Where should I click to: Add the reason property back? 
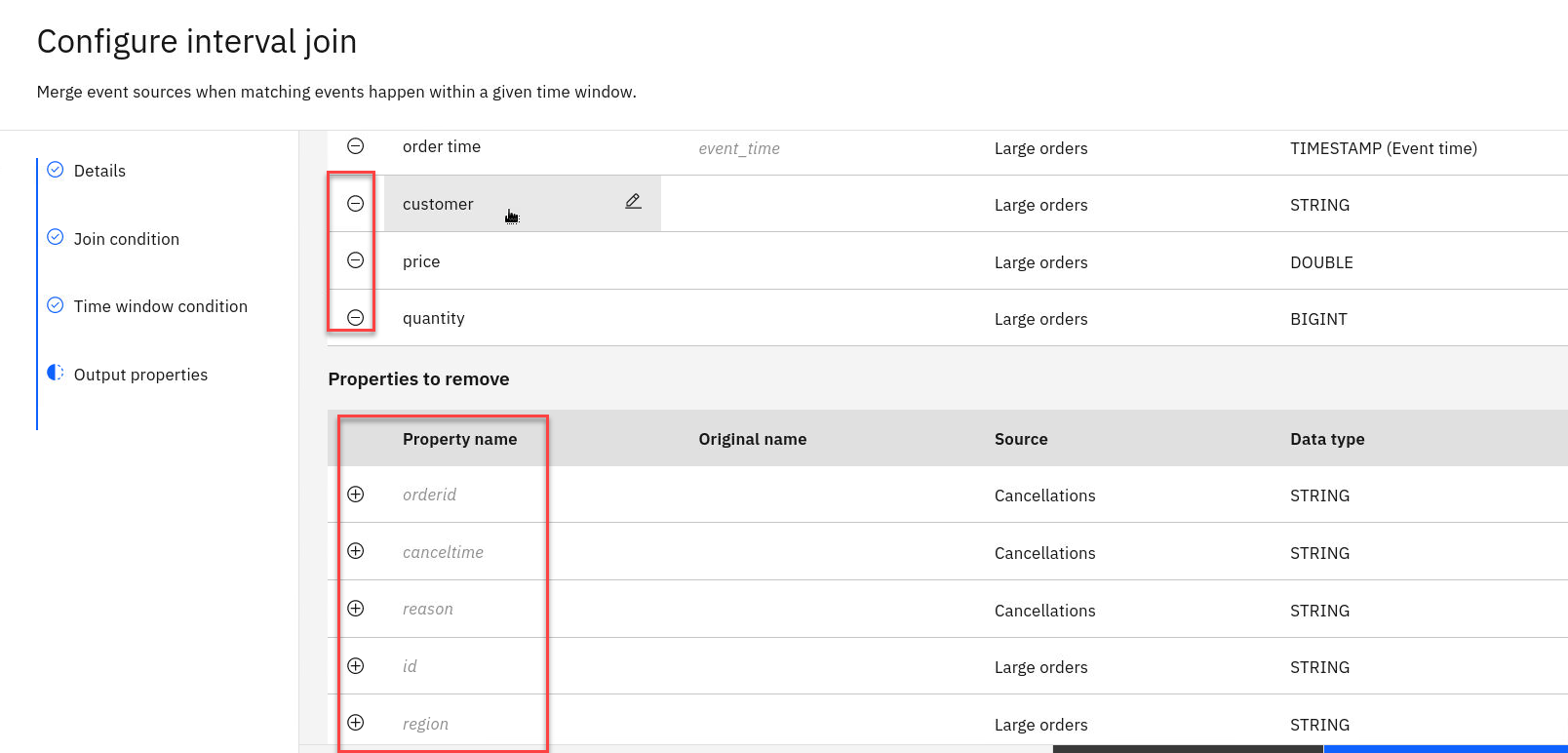click(356, 609)
